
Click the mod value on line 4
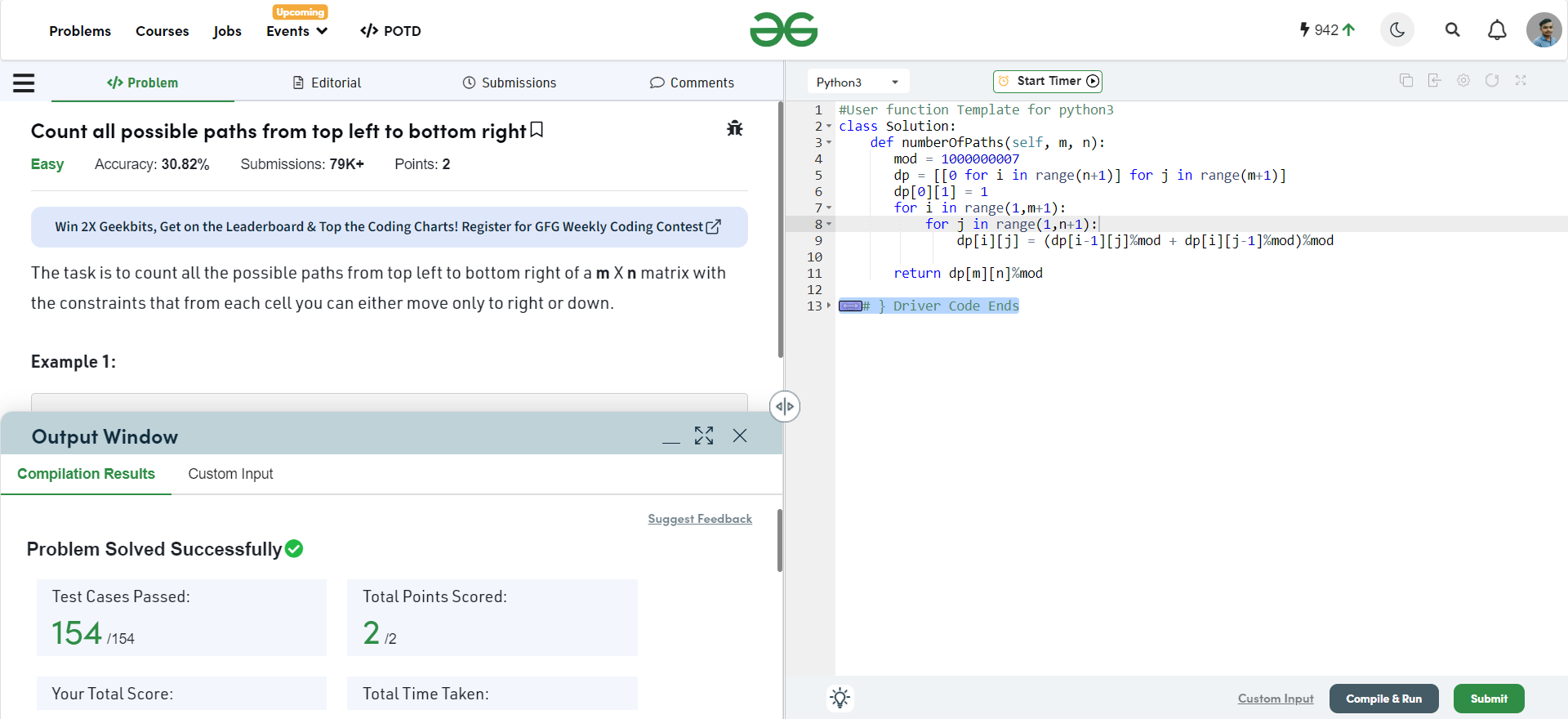[x=980, y=159]
